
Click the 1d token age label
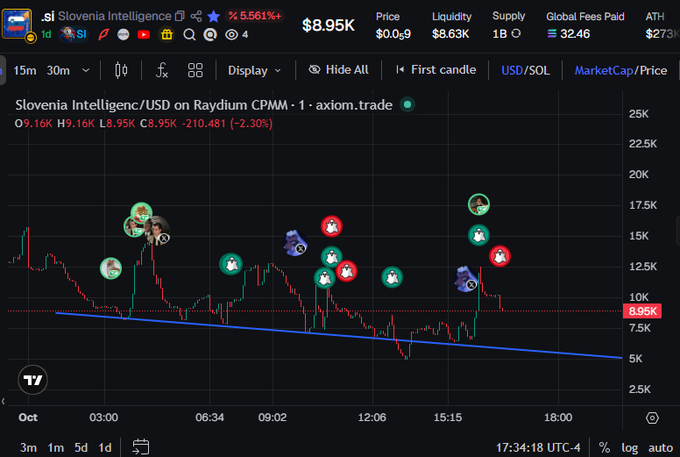[46, 34]
